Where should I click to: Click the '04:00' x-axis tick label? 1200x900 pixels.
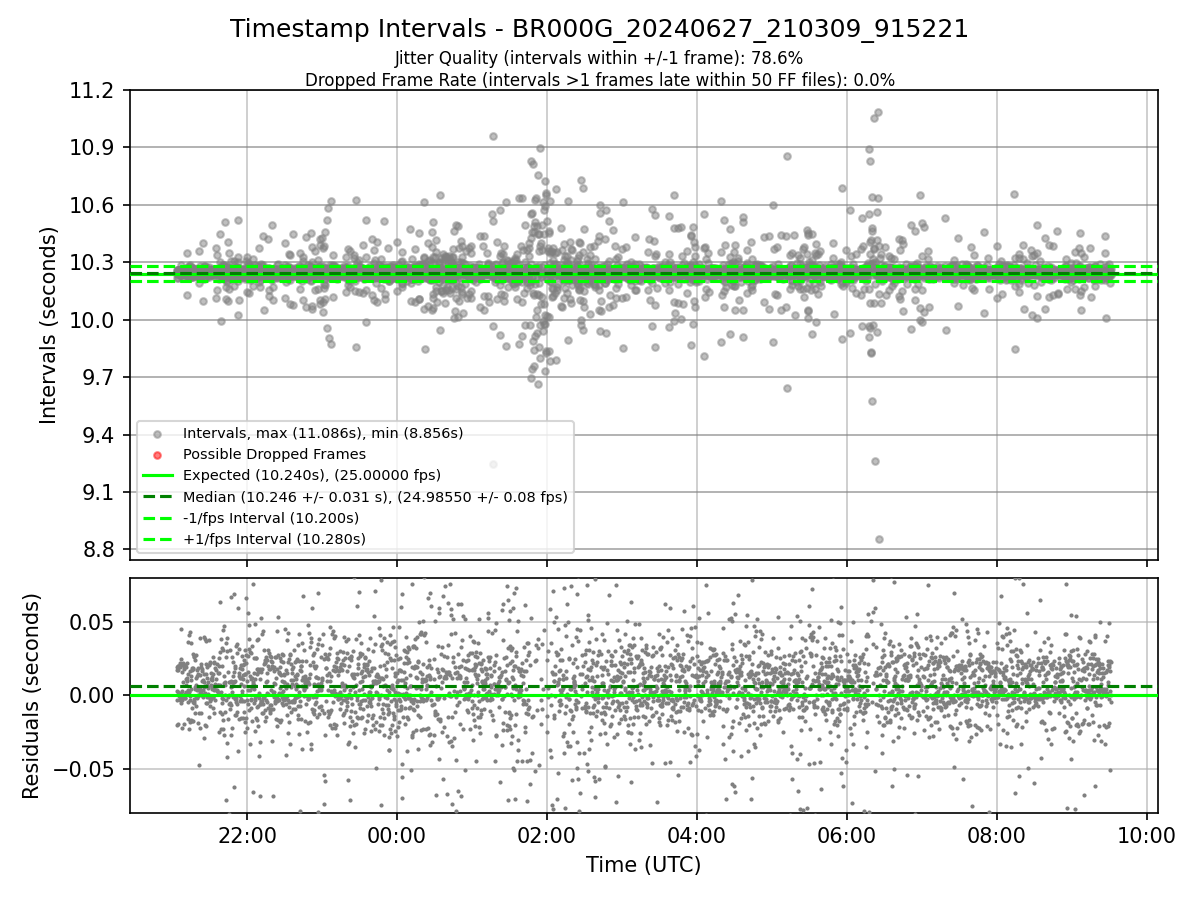[x=697, y=836]
